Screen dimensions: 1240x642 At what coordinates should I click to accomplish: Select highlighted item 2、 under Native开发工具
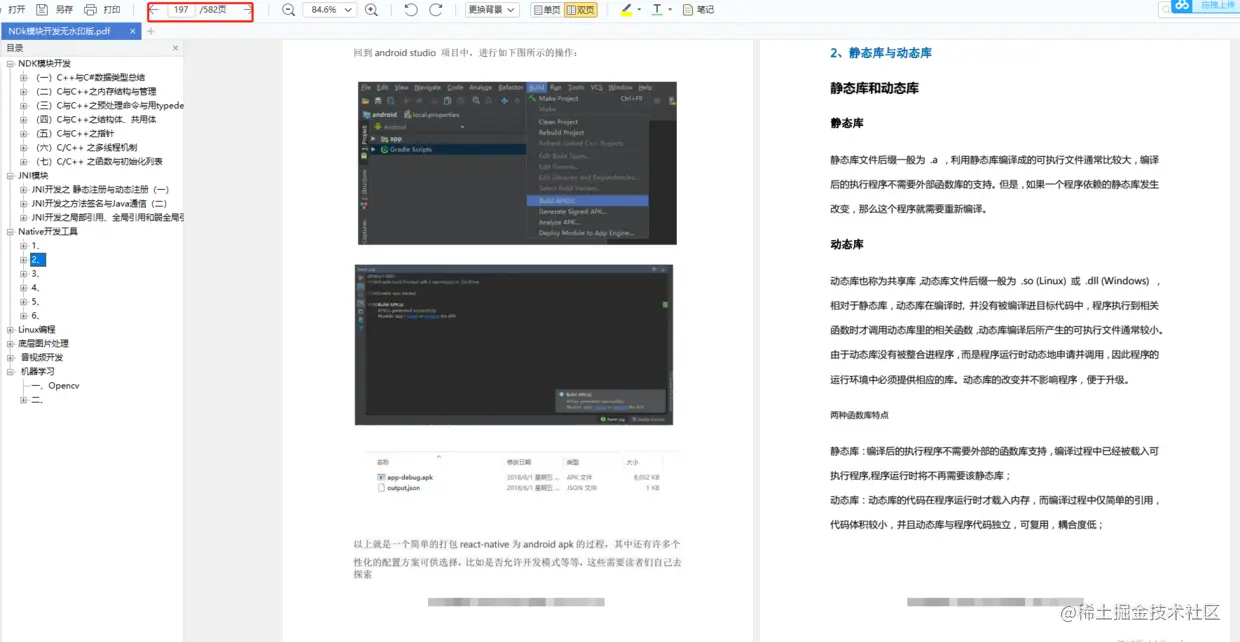coord(38,259)
